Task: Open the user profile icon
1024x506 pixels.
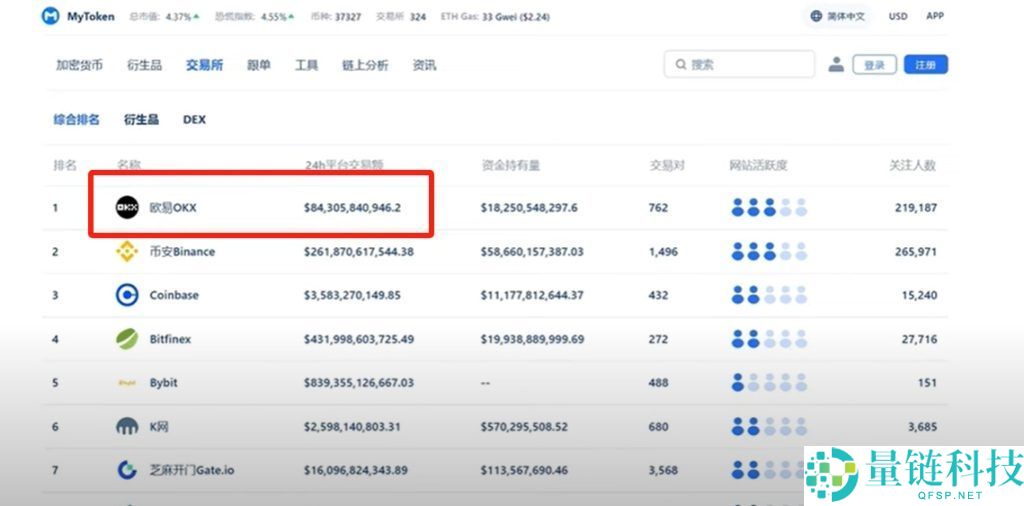Action: point(836,64)
